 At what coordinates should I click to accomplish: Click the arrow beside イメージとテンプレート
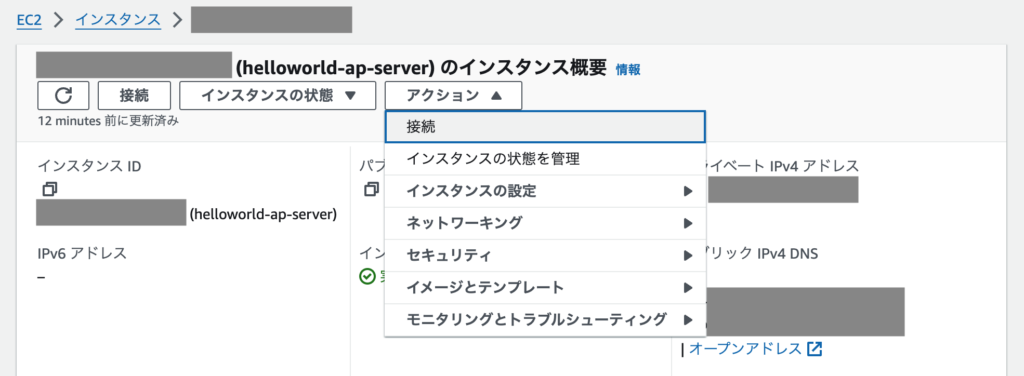point(688,287)
